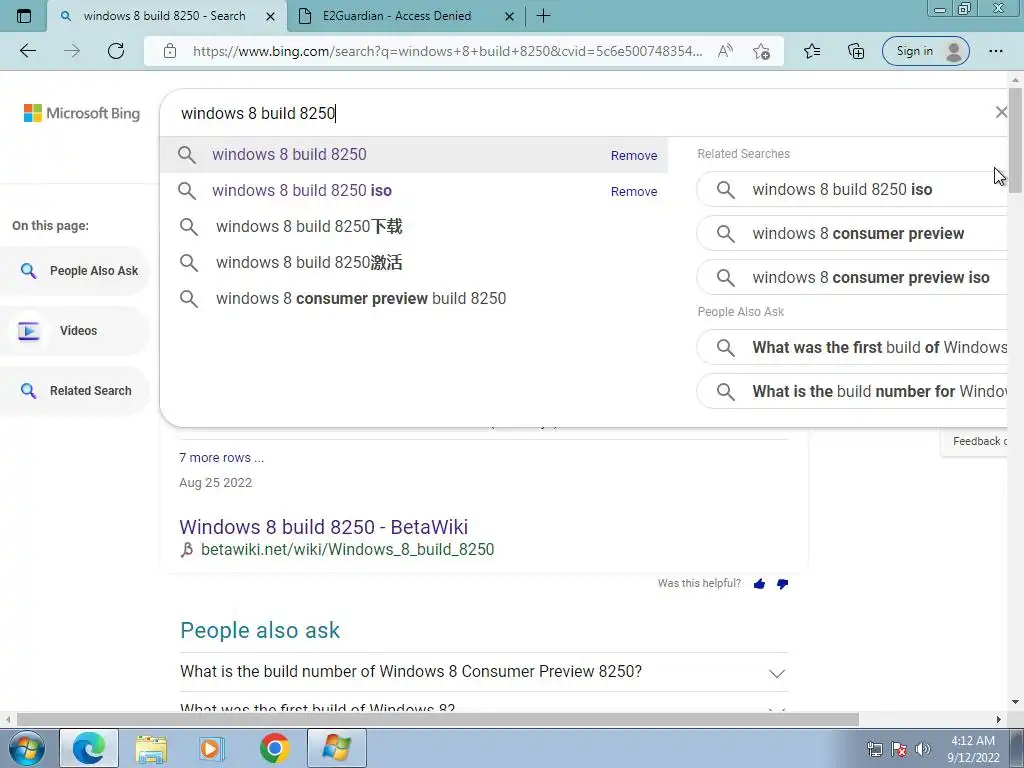This screenshot has height=768, width=1024.
Task: Remove the windows 8 build 8250 history suggestion
Action: (633, 155)
